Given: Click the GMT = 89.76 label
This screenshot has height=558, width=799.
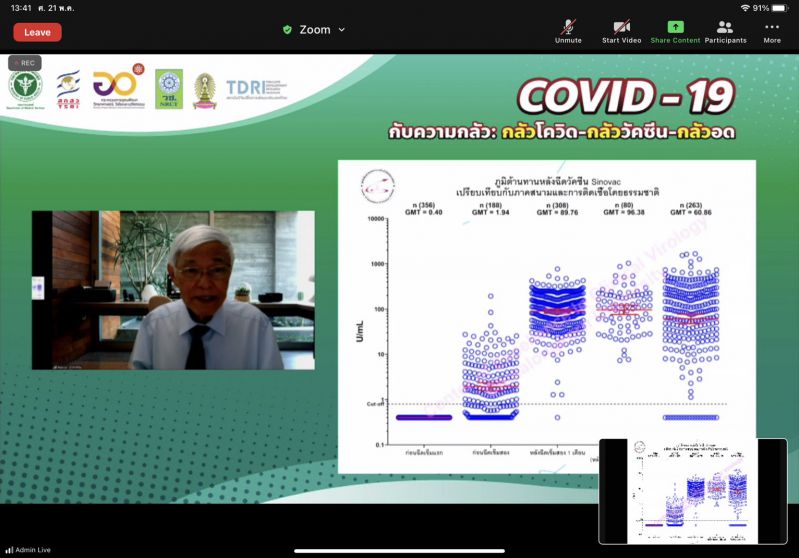Looking at the screenshot, I should [x=557, y=212].
